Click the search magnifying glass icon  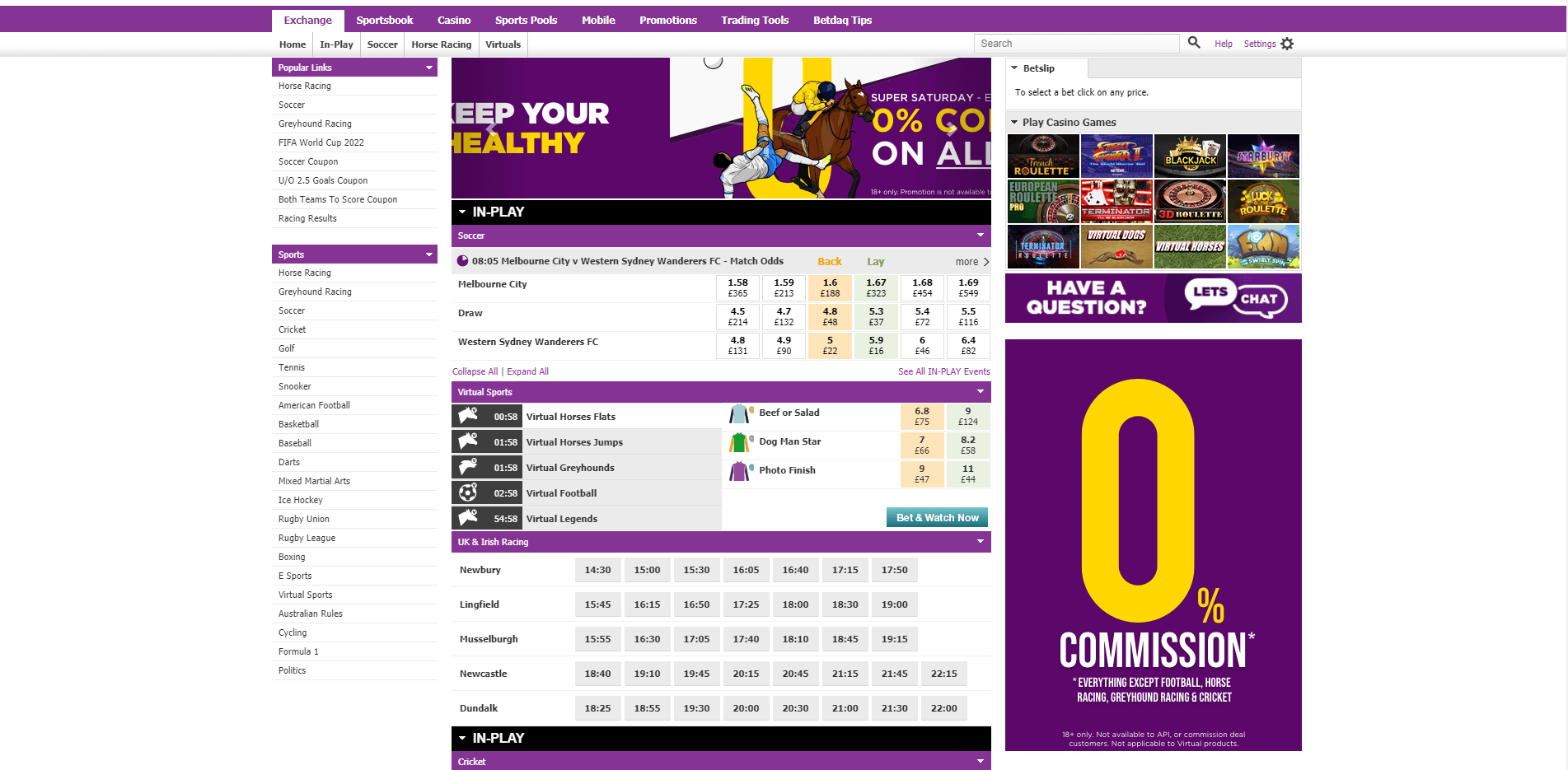point(1194,43)
